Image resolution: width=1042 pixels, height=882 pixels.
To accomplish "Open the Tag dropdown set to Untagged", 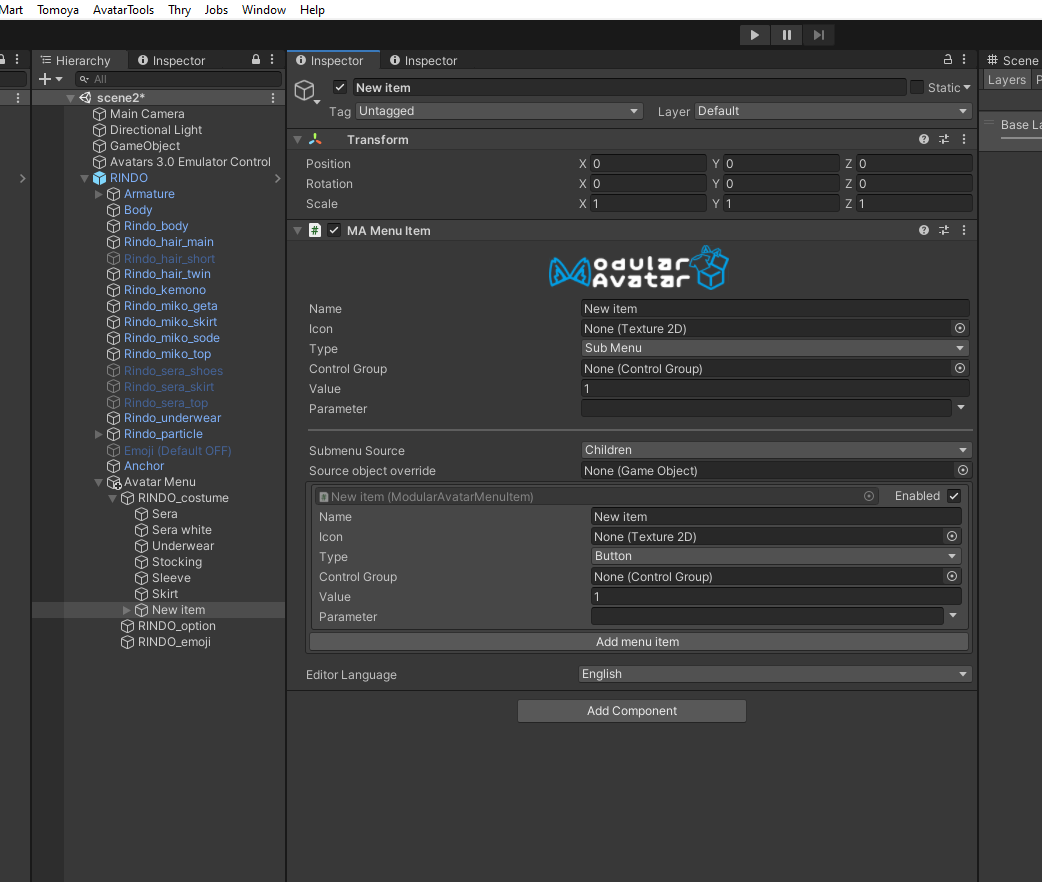I will tap(499, 111).
